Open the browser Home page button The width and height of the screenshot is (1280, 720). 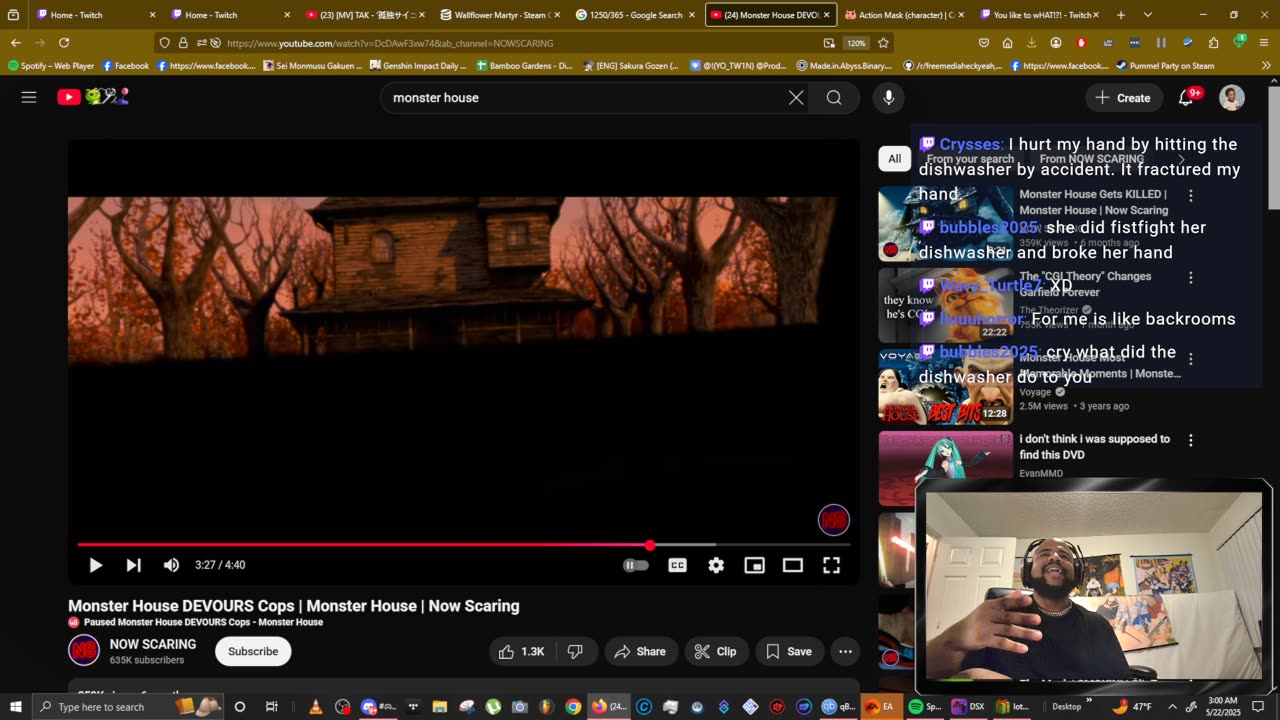tap(1007, 43)
